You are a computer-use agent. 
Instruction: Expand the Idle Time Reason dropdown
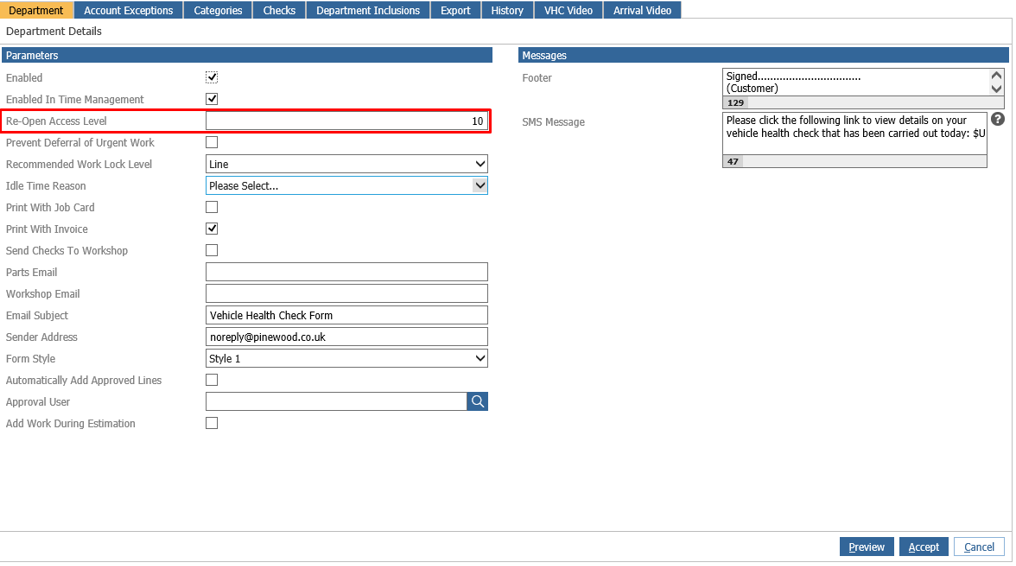(346, 186)
